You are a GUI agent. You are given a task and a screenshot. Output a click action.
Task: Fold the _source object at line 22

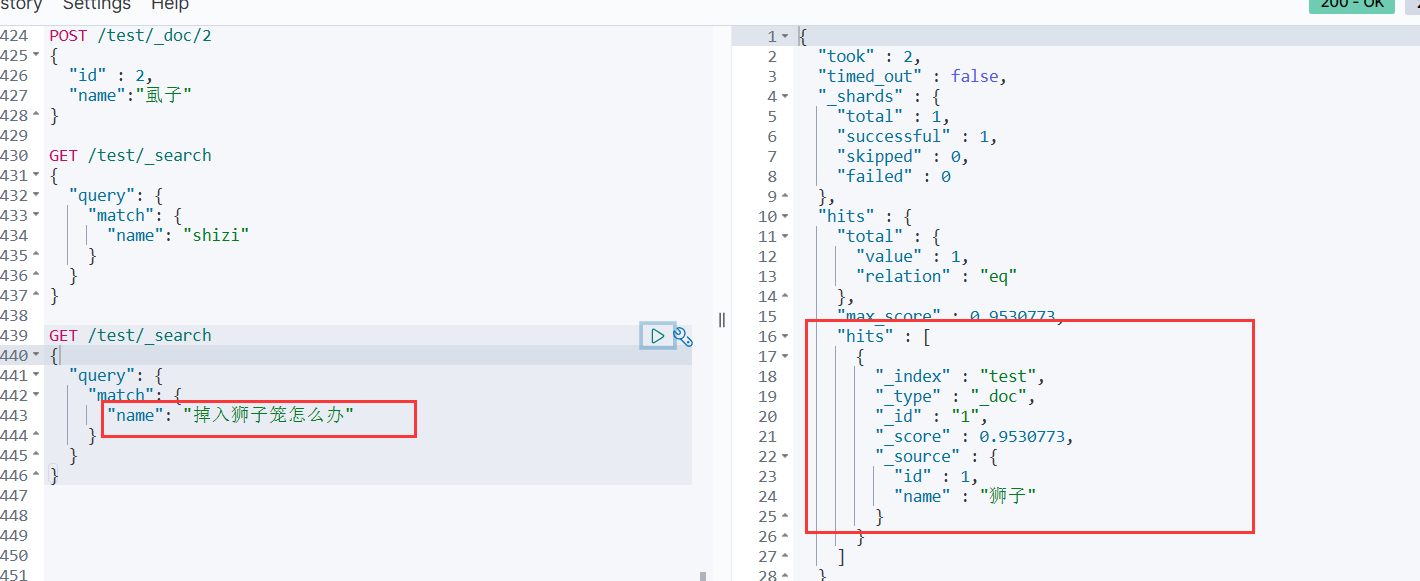pyautogui.click(x=785, y=456)
